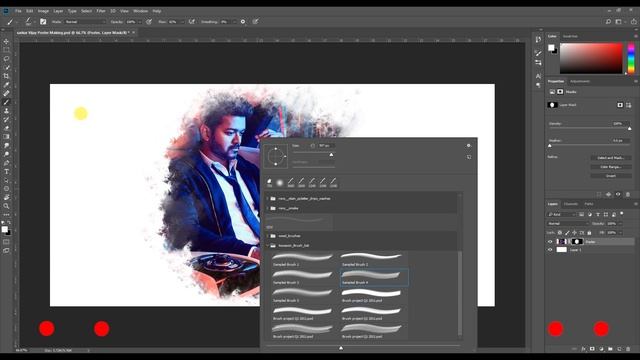Create a new group folder icon

tap(610, 349)
